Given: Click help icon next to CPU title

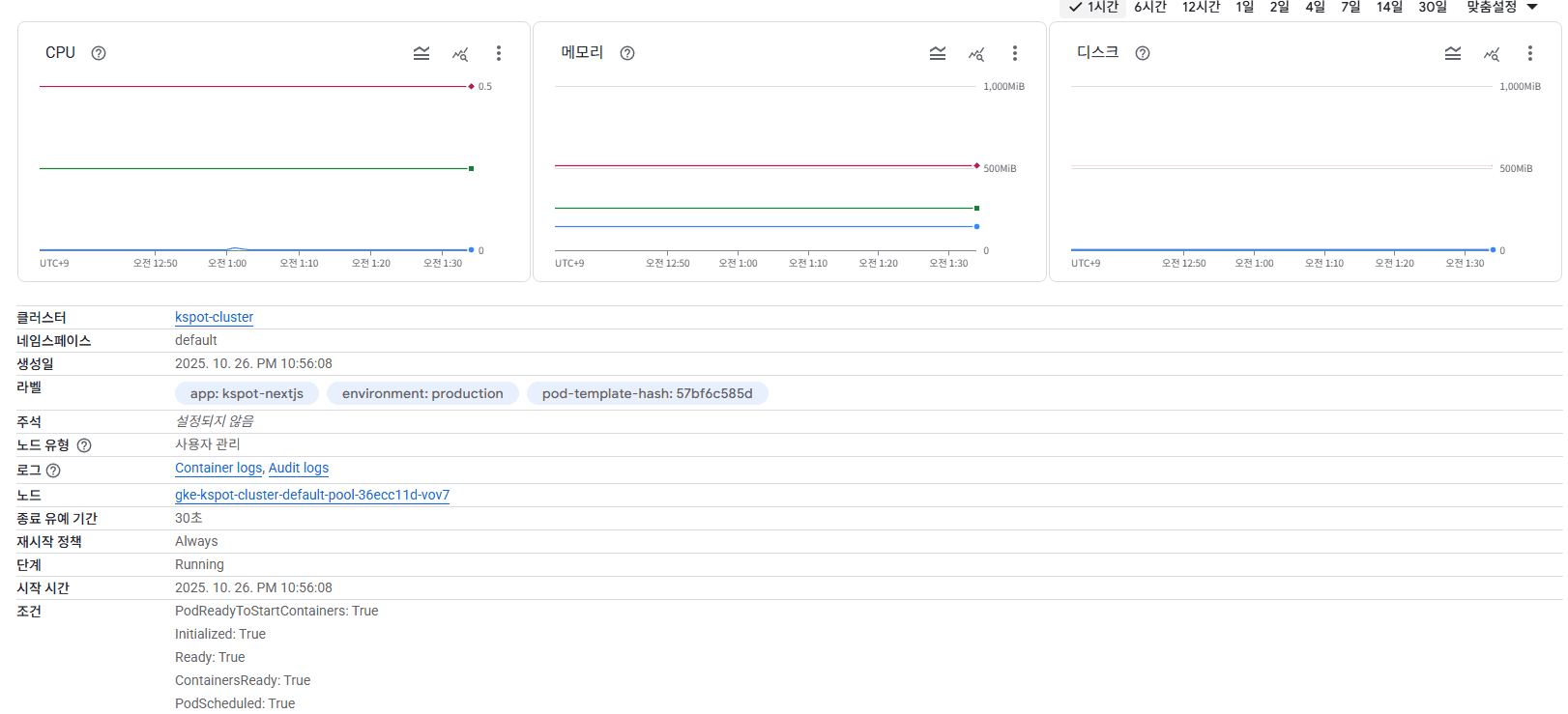Looking at the screenshot, I should pyautogui.click(x=99, y=53).
